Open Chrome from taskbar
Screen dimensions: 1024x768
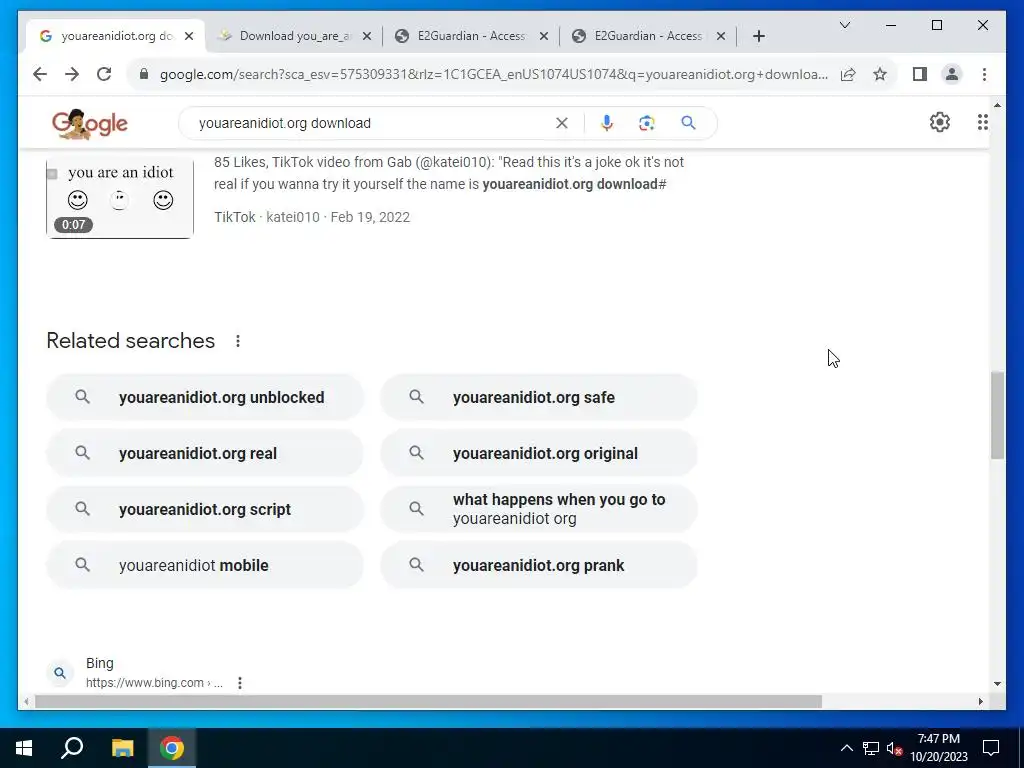pos(172,748)
